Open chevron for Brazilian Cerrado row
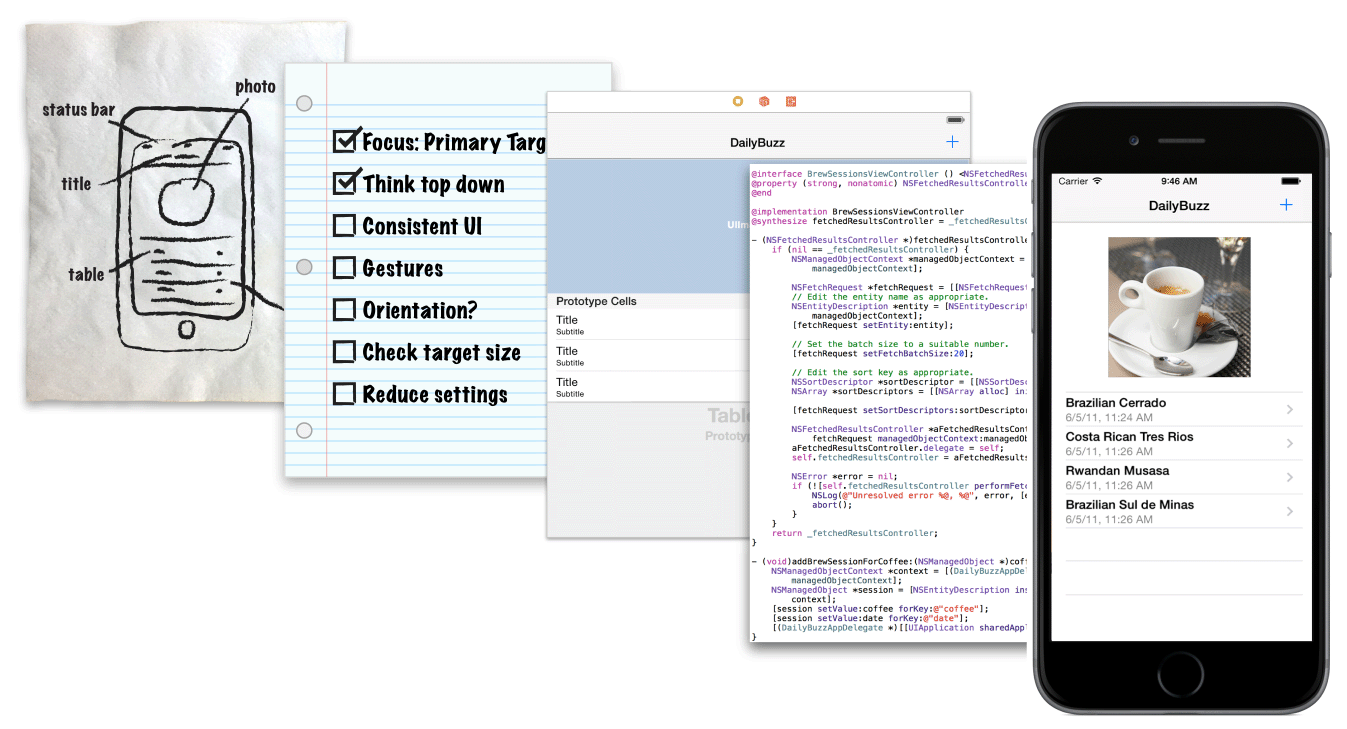Viewport: 1347px width, 729px height. pyautogui.click(x=1290, y=410)
